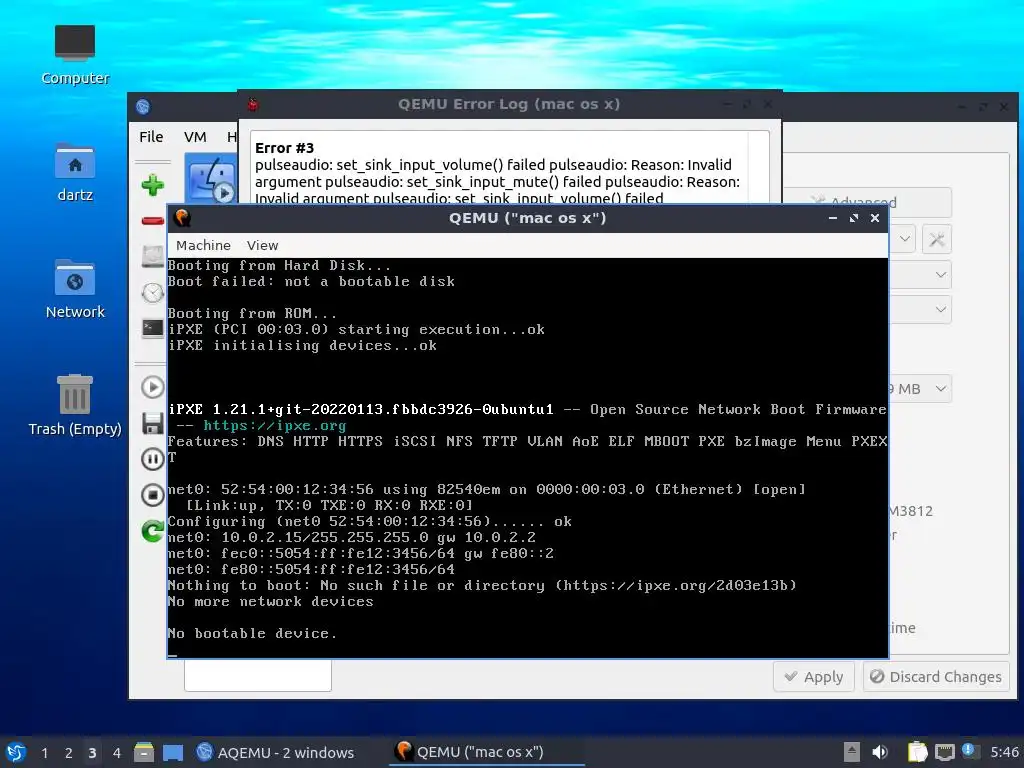This screenshot has width=1024, height=768.
Task: Click the QEMU window title bar icon
Action: tap(182, 218)
